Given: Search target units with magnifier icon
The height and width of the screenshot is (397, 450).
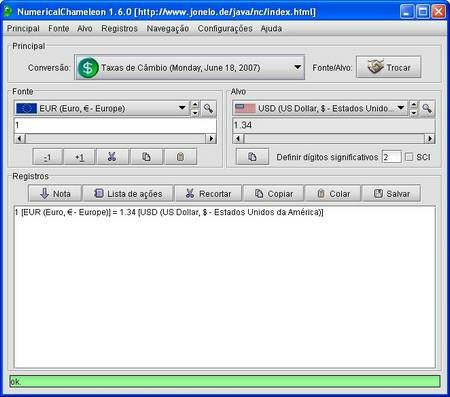Looking at the screenshot, I should [x=427, y=108].
